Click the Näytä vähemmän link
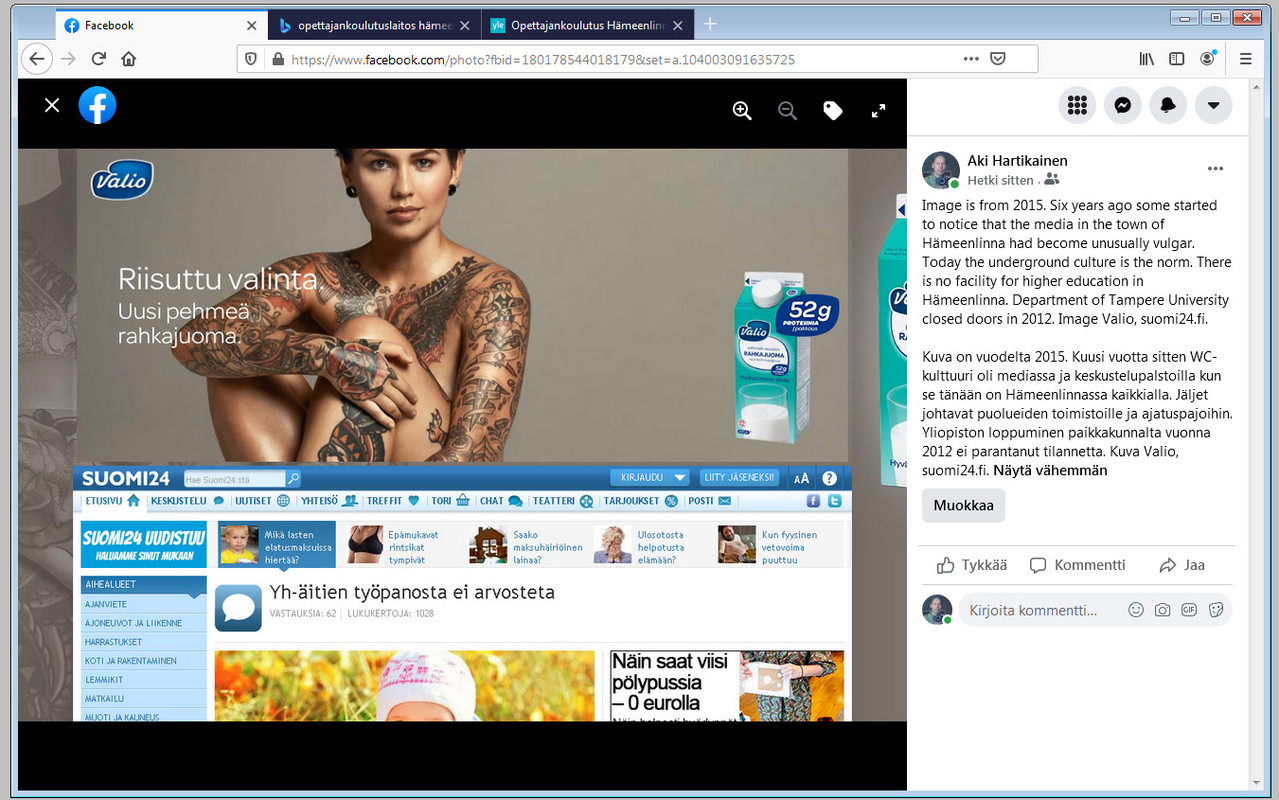This screenshot has height=800, width=1279. [x=1050, y=470]
